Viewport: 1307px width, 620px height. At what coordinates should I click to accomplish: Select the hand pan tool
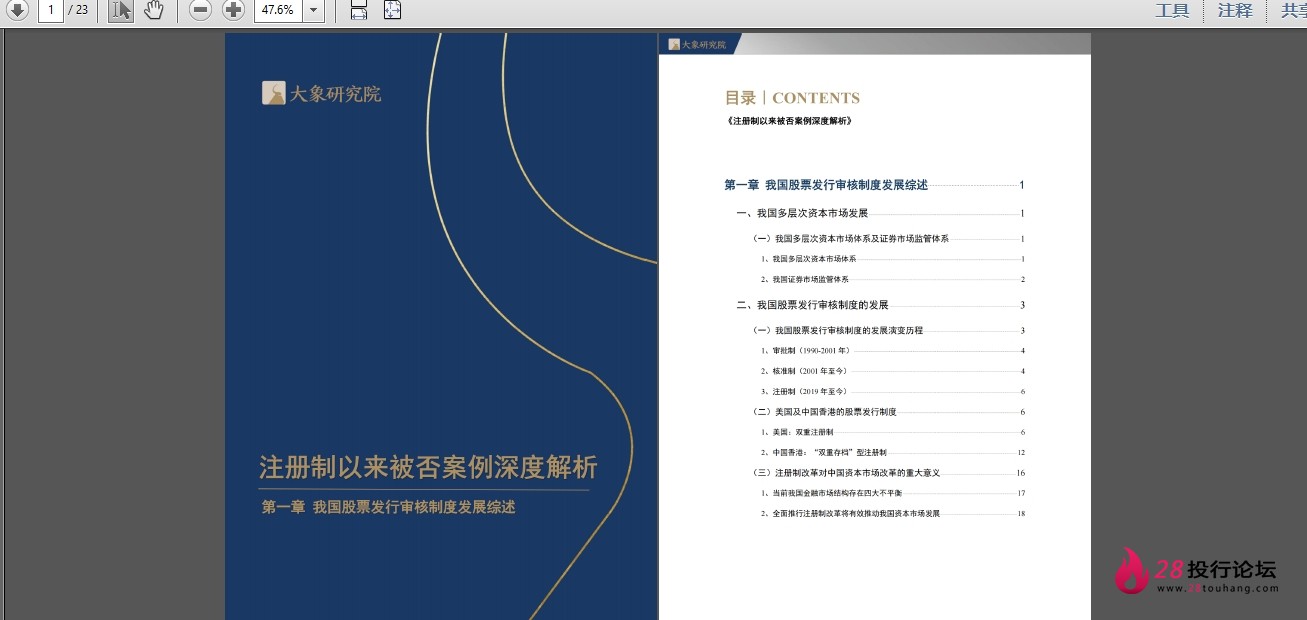153,10
